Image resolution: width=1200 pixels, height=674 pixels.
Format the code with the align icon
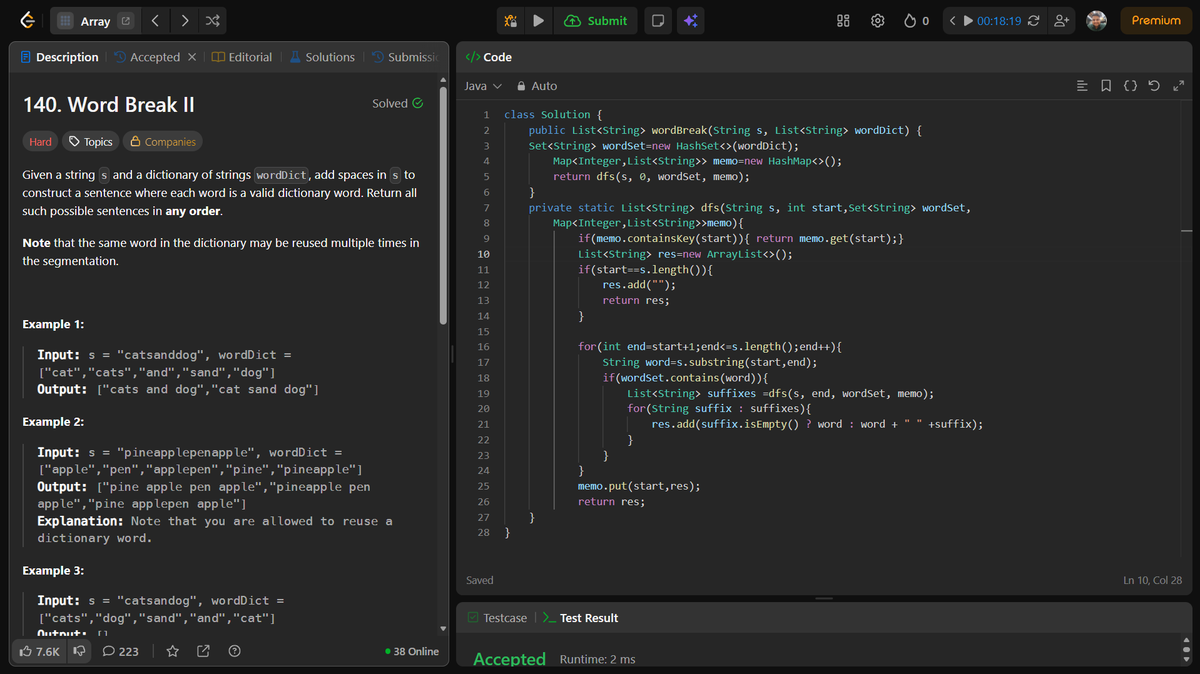(1082, 86)
